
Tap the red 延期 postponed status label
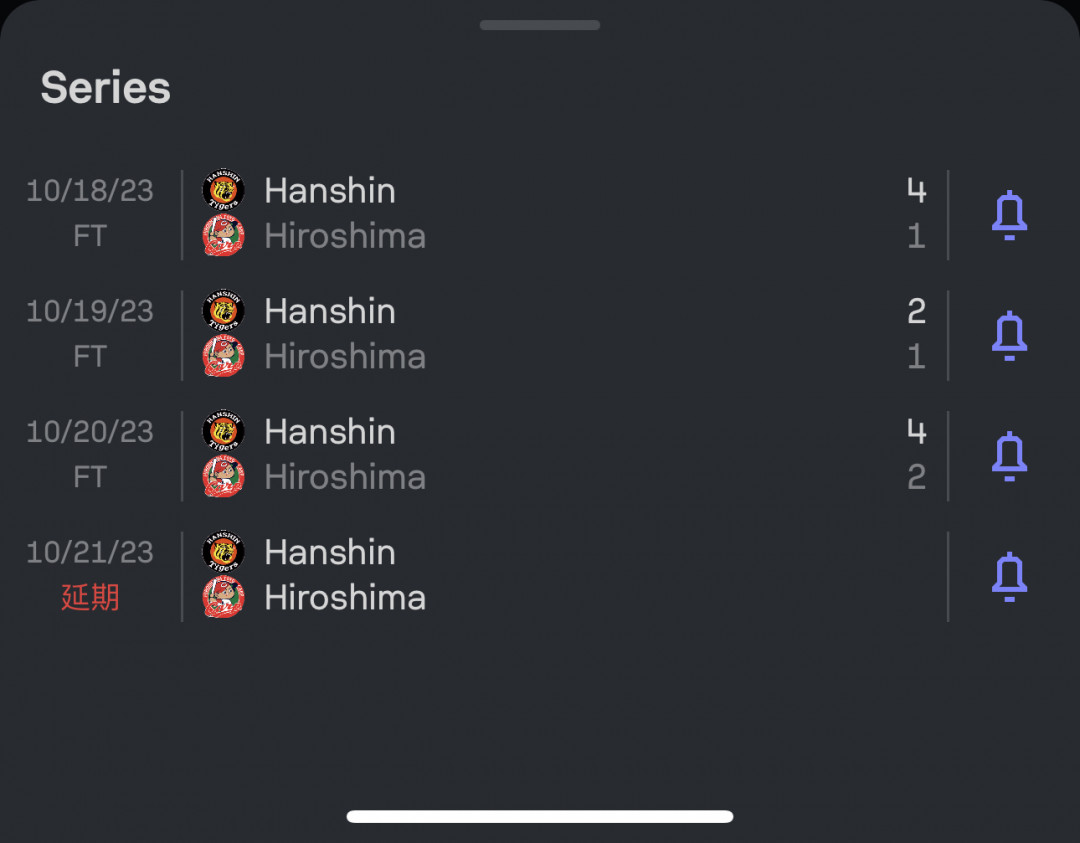tap(90, 597)
